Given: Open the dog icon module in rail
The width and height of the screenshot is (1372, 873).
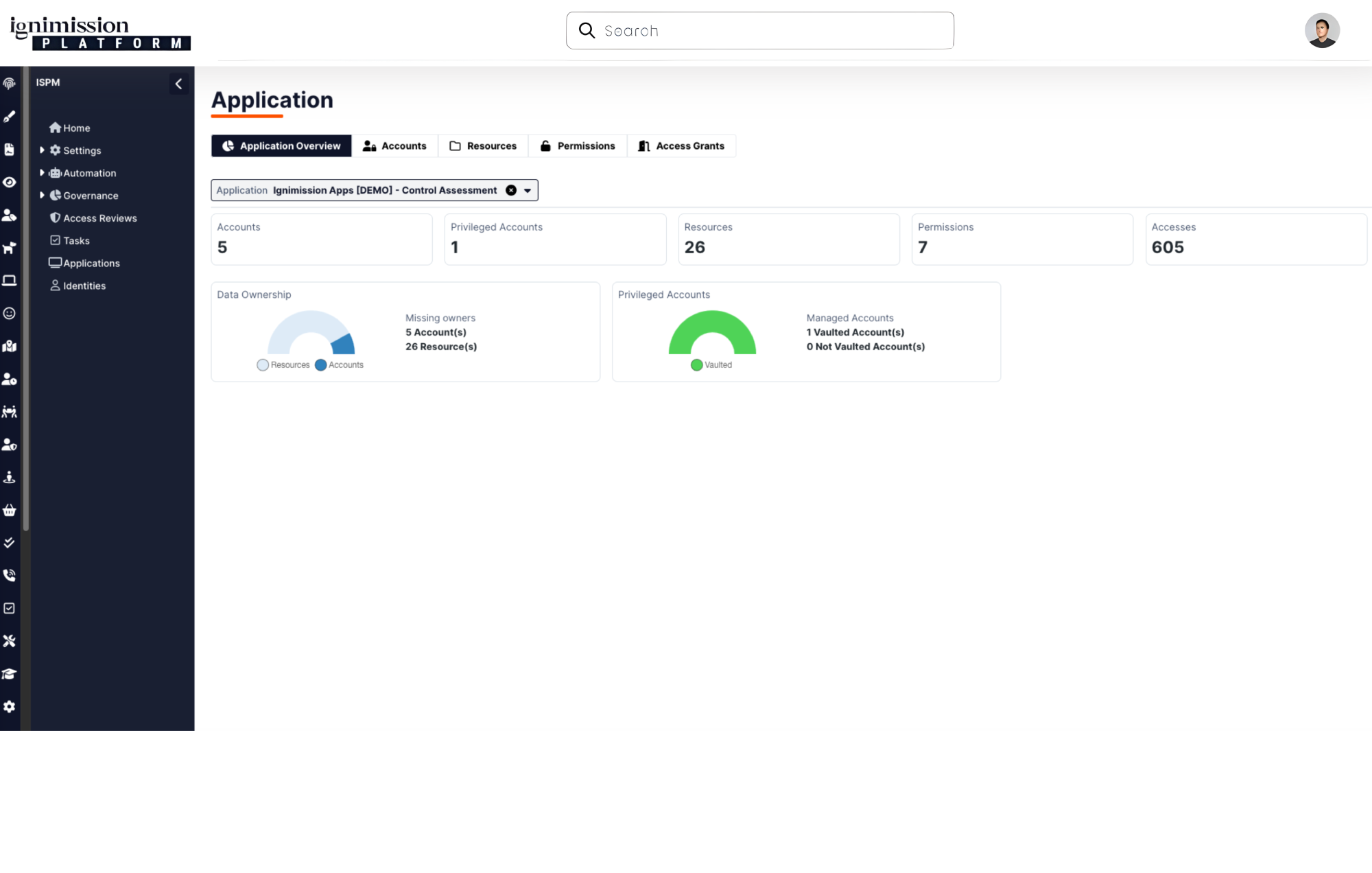Looking at the screenshot, I should 9,248.
